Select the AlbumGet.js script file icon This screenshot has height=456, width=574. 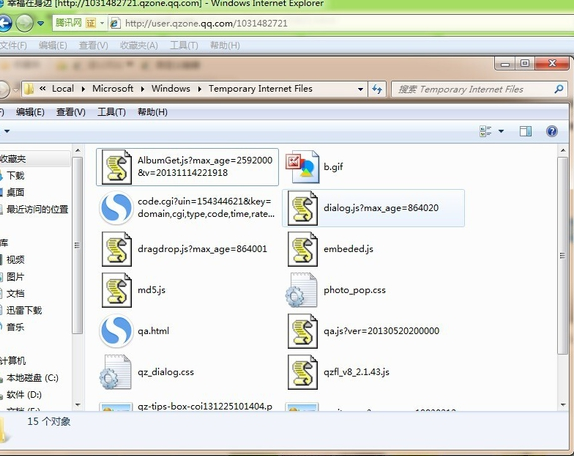[x=117, y=167]
